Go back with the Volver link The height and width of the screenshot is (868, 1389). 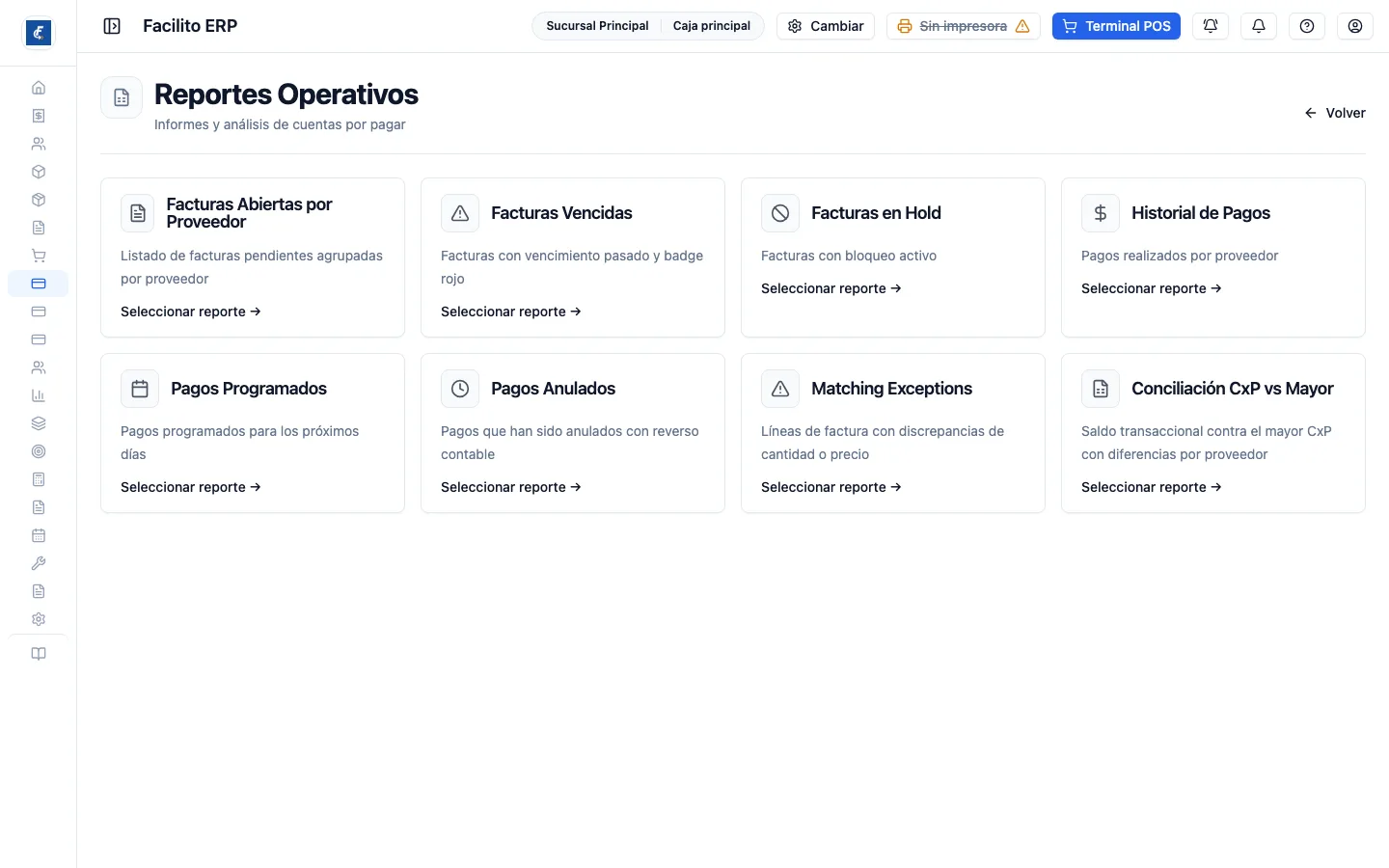(x=1335, y=113)
